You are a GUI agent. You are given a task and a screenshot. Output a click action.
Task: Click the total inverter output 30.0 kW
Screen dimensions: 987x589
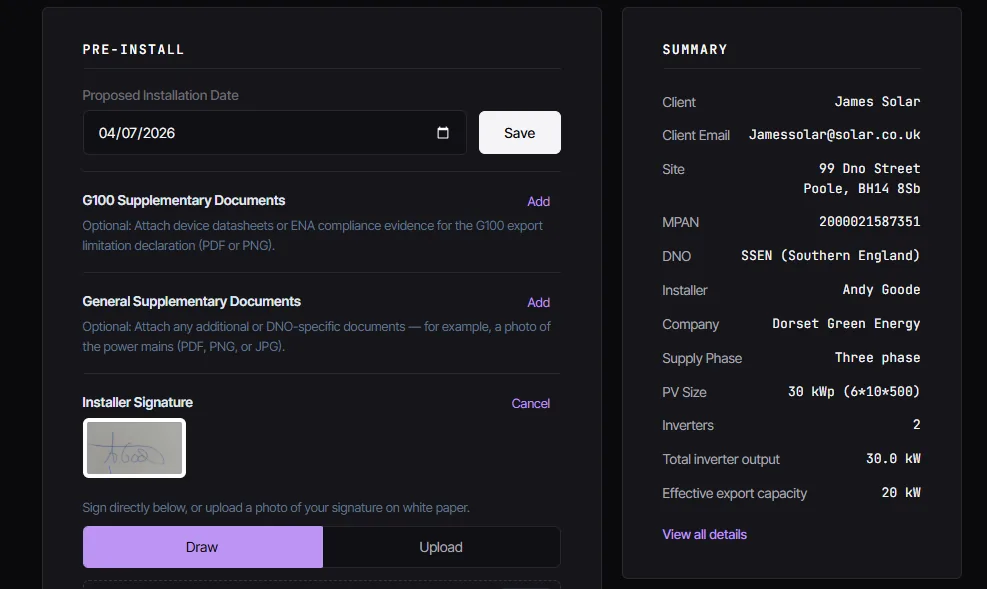click(x=893, y=459)
